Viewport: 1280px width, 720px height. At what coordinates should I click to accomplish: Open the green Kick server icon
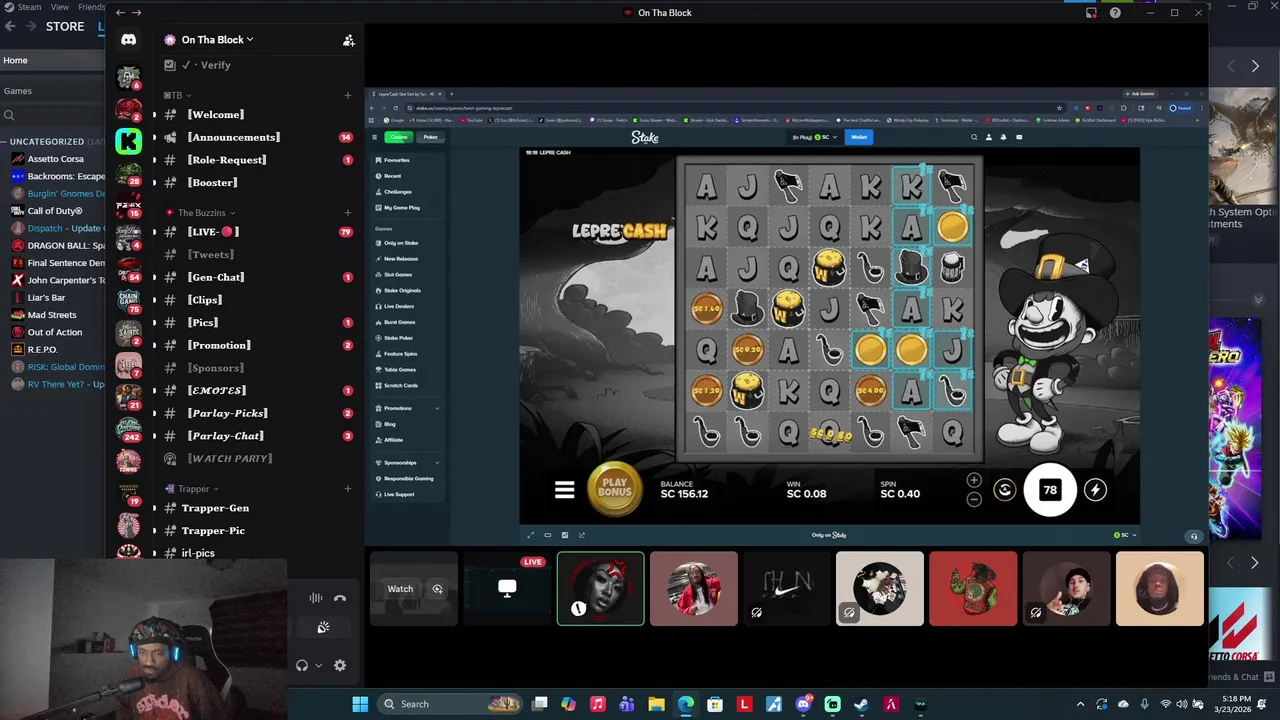coord(128,141)
